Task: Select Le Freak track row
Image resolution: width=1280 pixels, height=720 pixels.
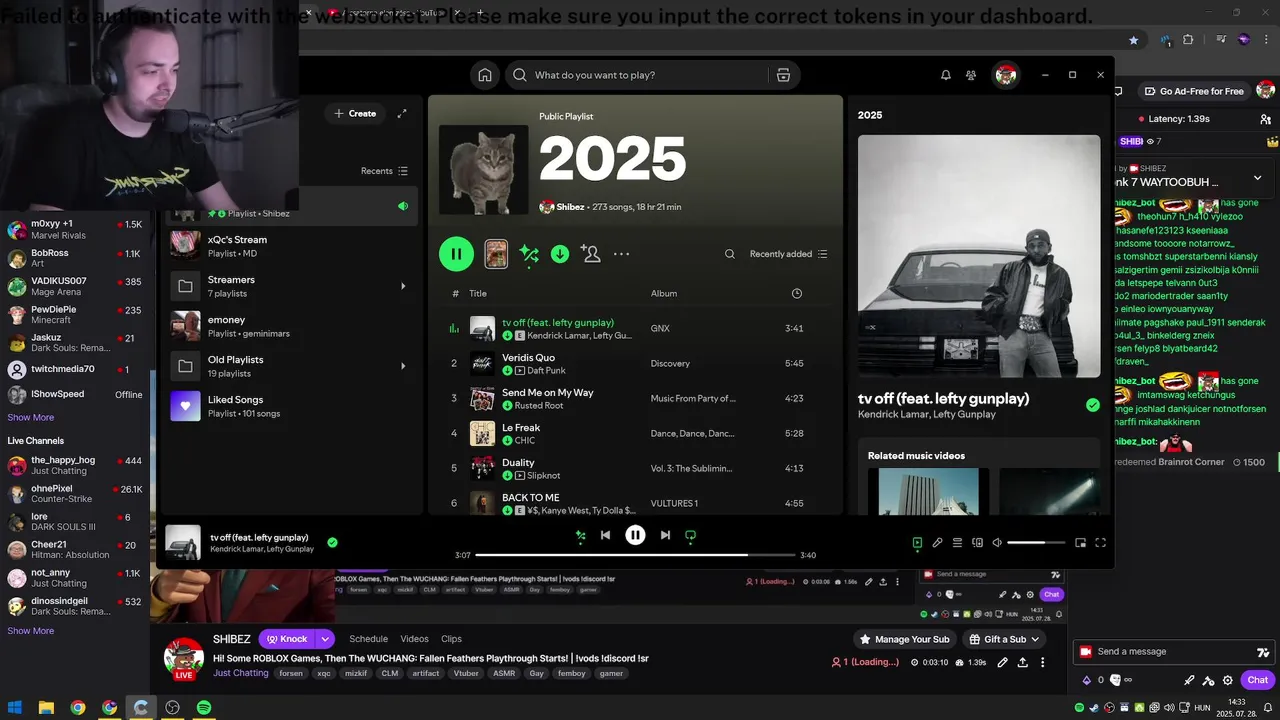Action: pyautogui.click(x=636, y=433)
